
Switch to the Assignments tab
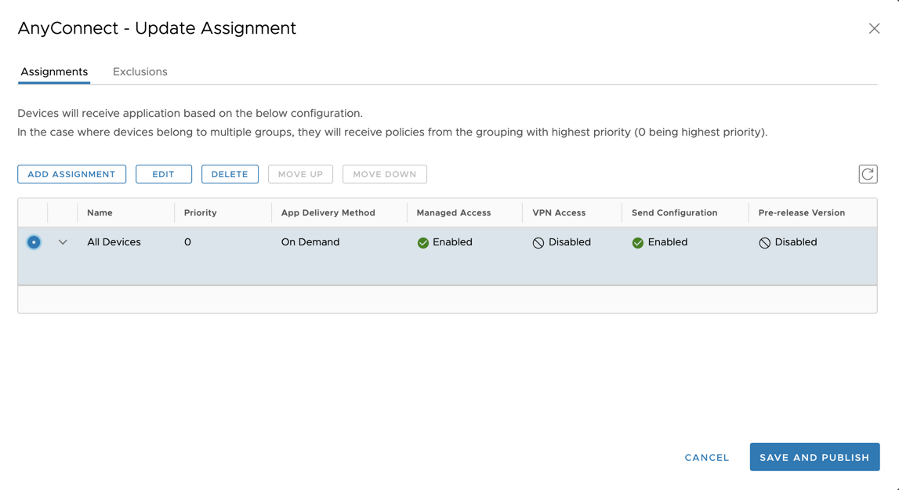[x=54, y=72]
